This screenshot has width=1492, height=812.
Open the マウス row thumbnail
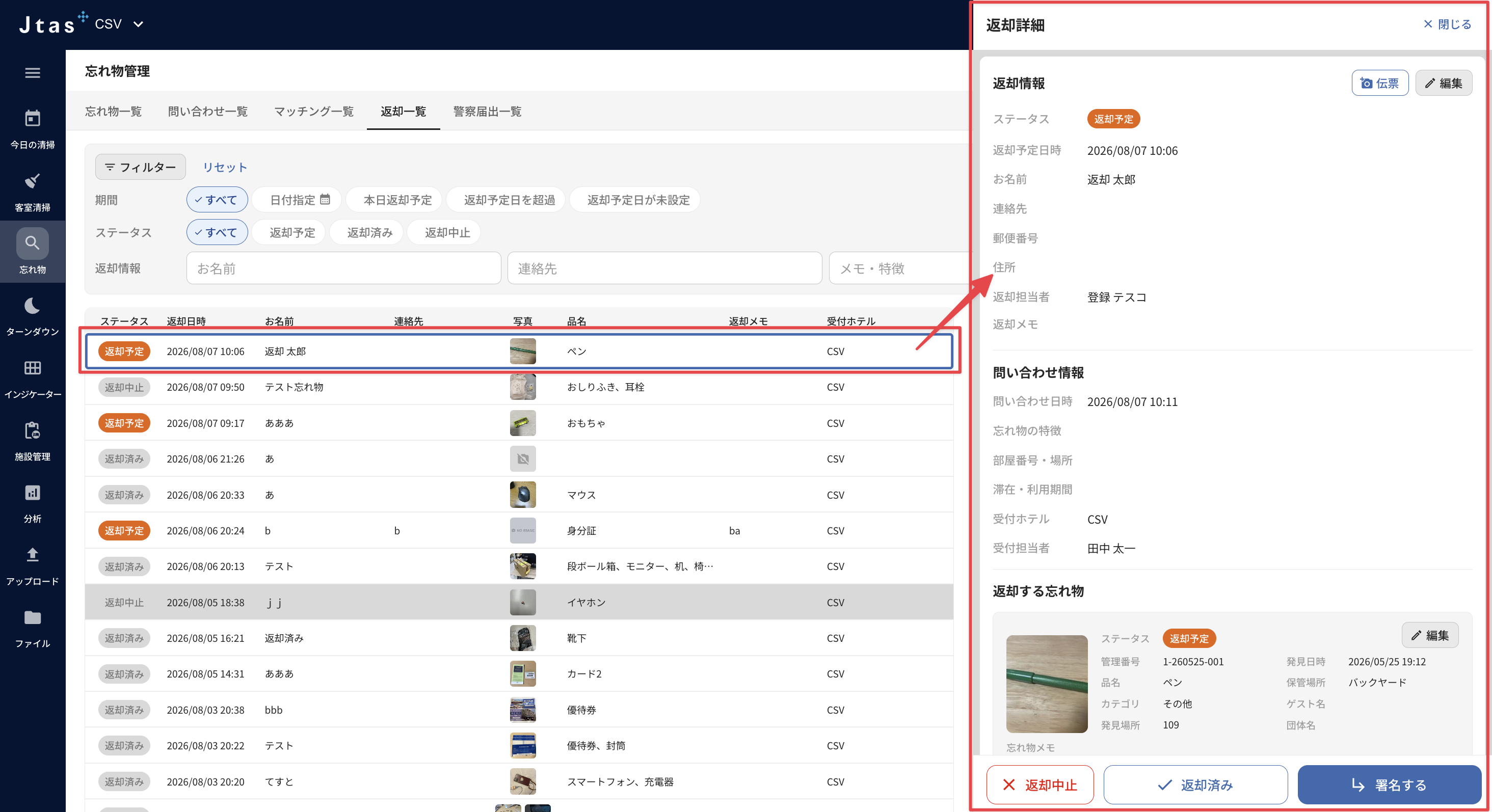[522, 495]
